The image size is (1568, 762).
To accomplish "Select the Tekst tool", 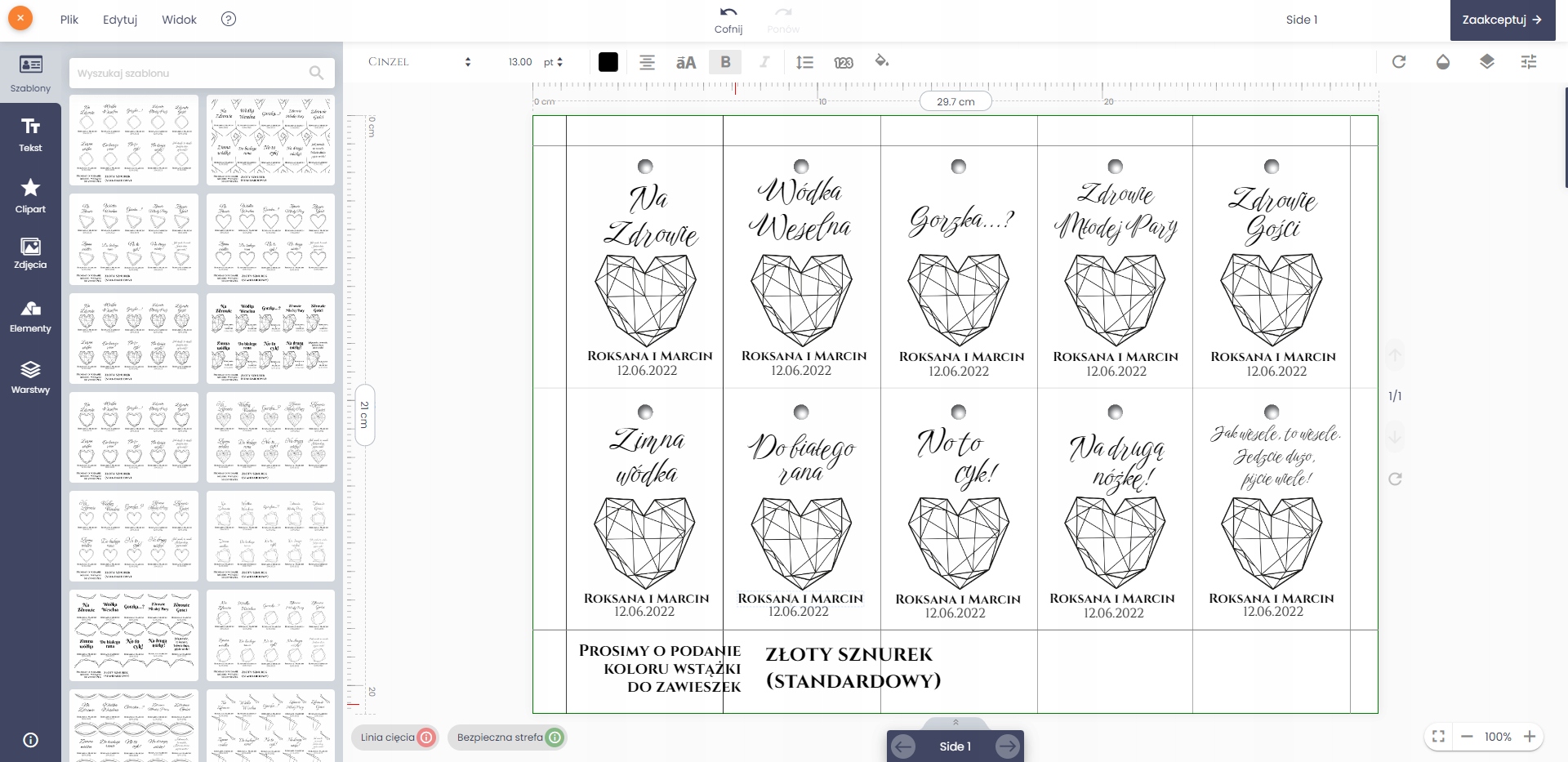I will click(x=30, y=134).
